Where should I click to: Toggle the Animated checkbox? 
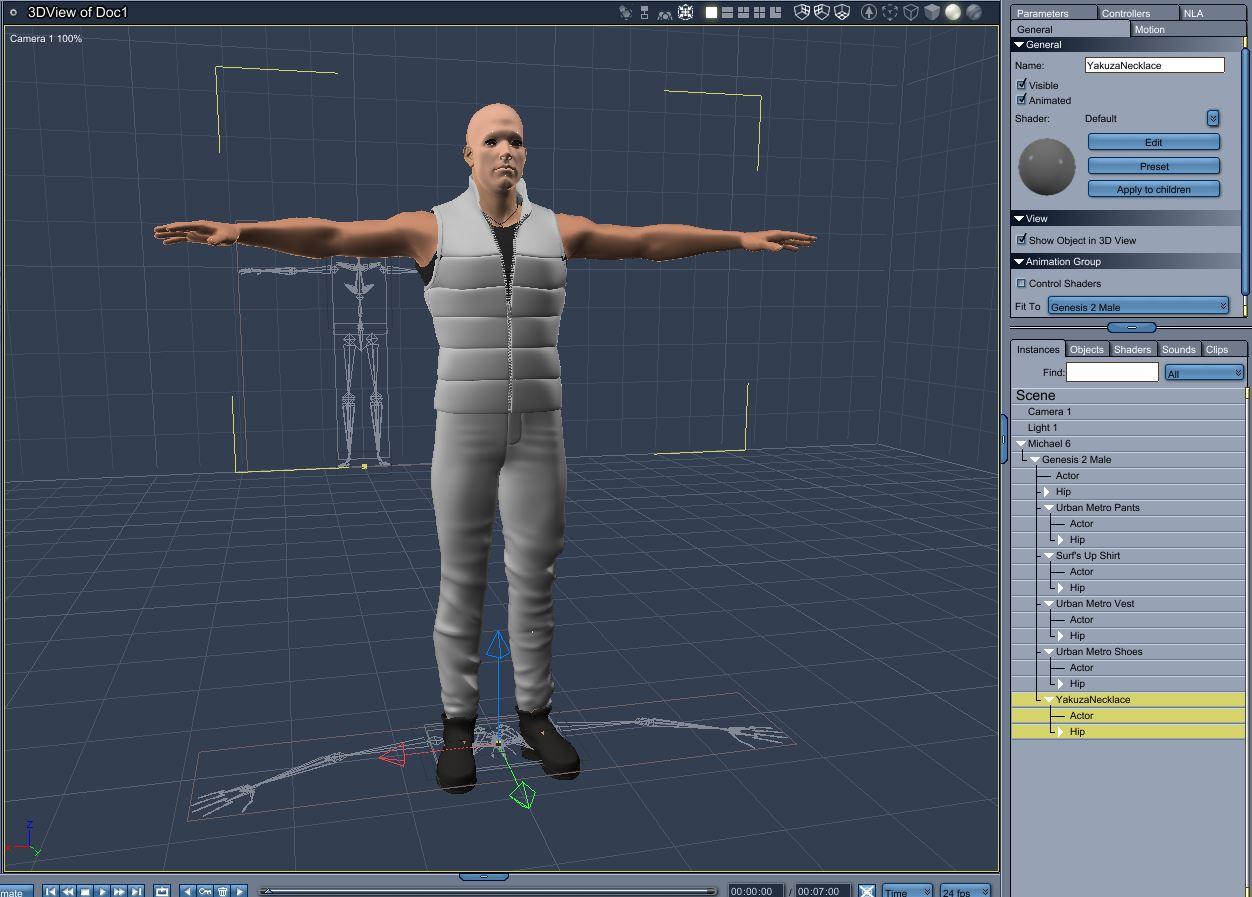pos(1022,100)
